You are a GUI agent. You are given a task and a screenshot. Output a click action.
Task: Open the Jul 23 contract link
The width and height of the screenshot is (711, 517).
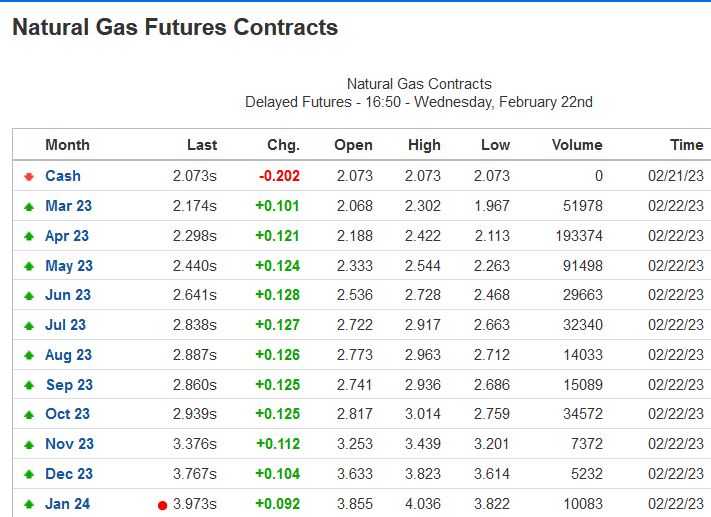click(x=65, y=325)
